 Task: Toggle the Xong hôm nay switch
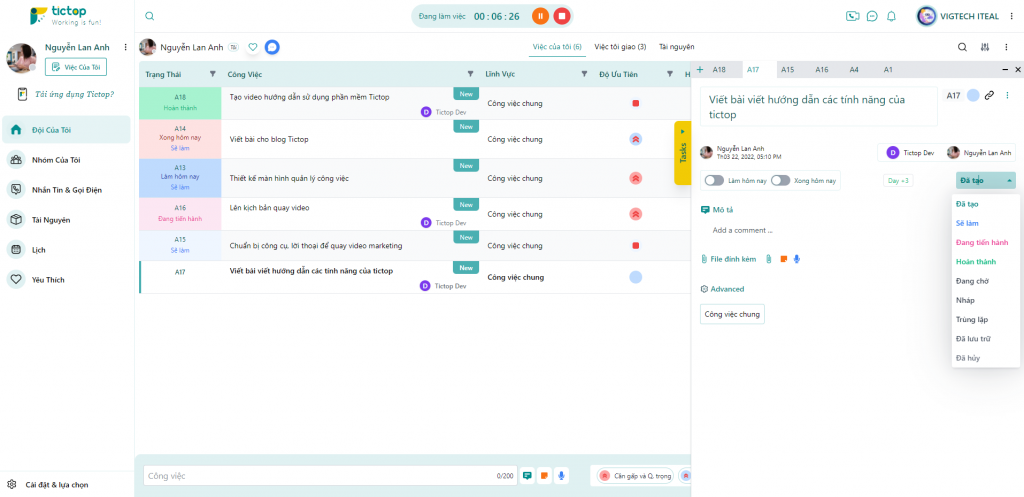coord(780,180)
